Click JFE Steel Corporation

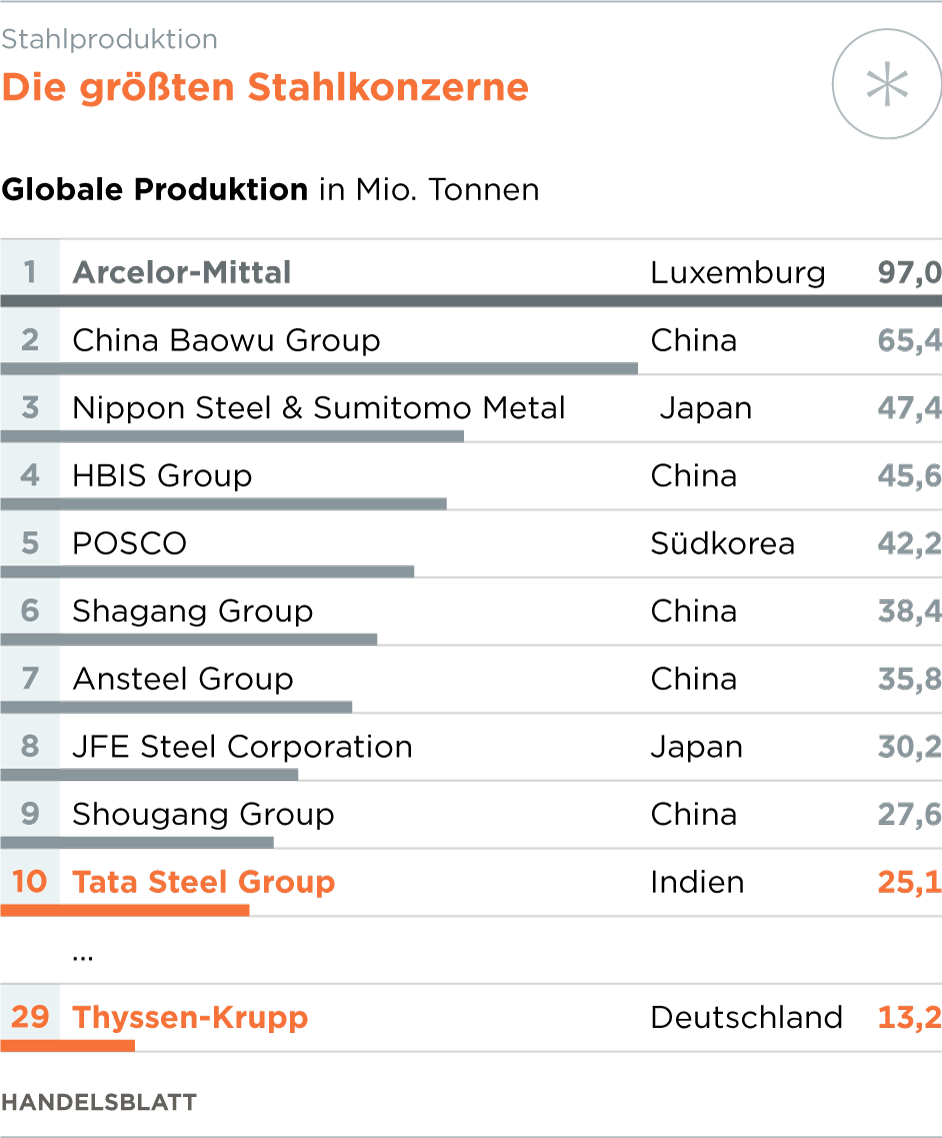pyautogui.click(x=242, y=747)
